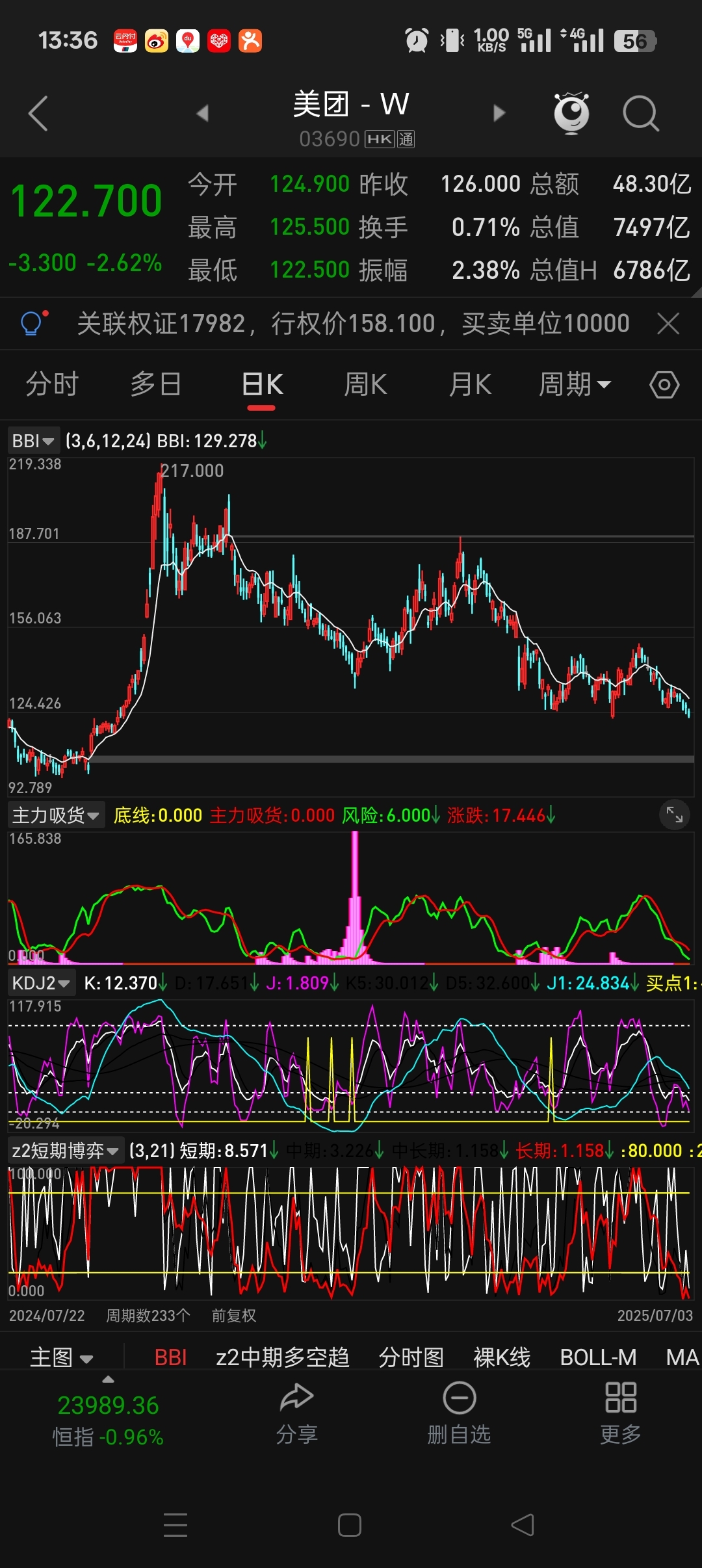
Task: Tap the 前复权 adjustment label
Action: tap(234, 1316)
